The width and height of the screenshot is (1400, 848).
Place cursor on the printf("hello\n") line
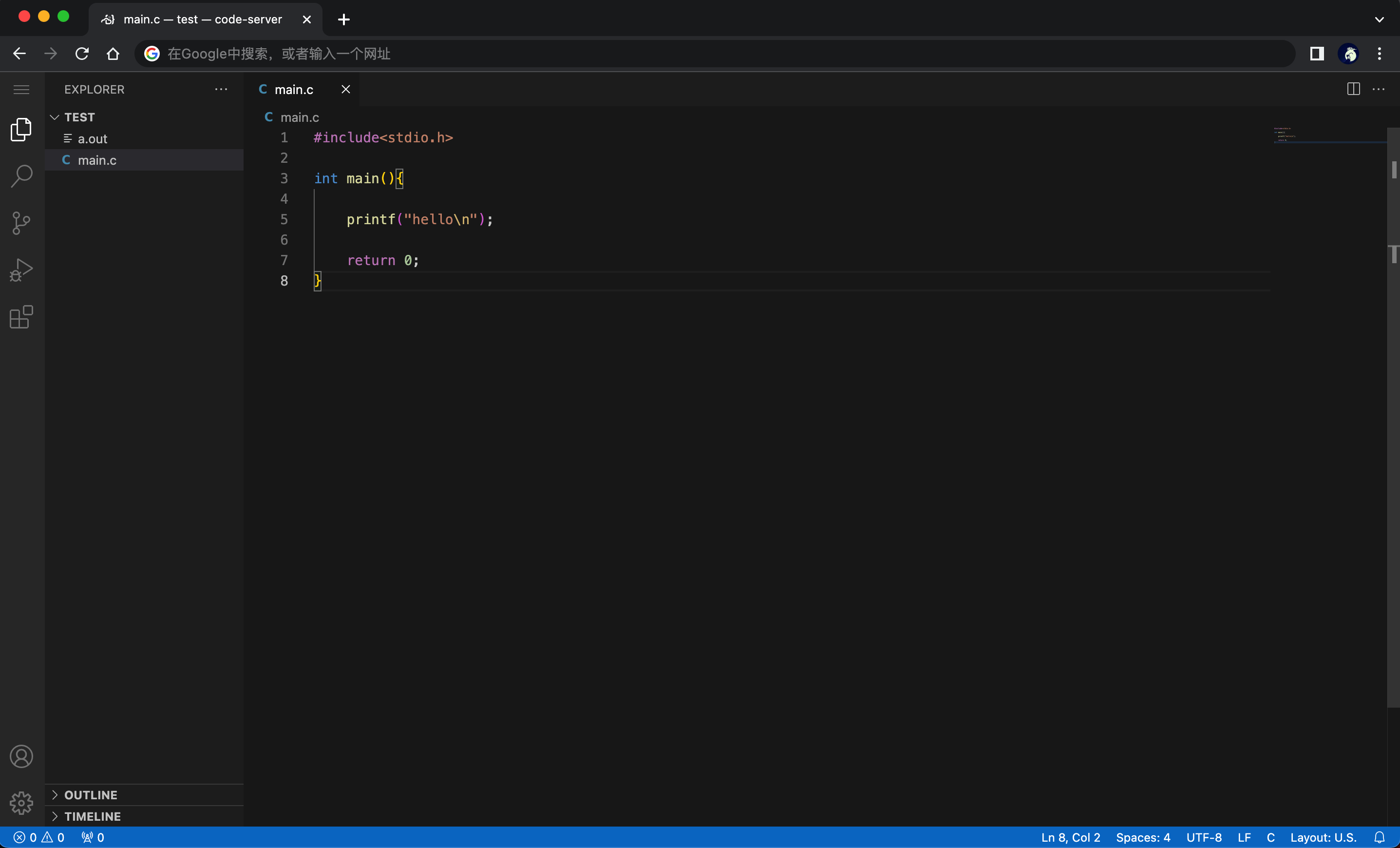pos(419,219)
